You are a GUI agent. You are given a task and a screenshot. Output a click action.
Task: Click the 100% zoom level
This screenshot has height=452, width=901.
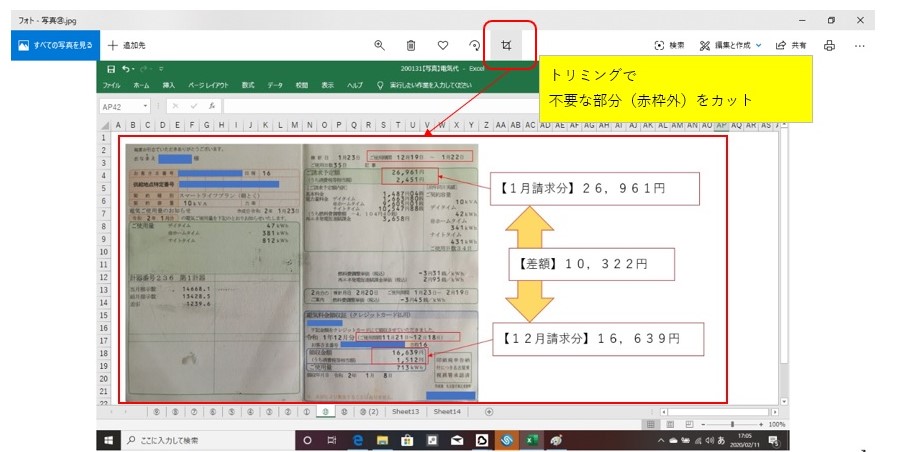coord(776,424)
